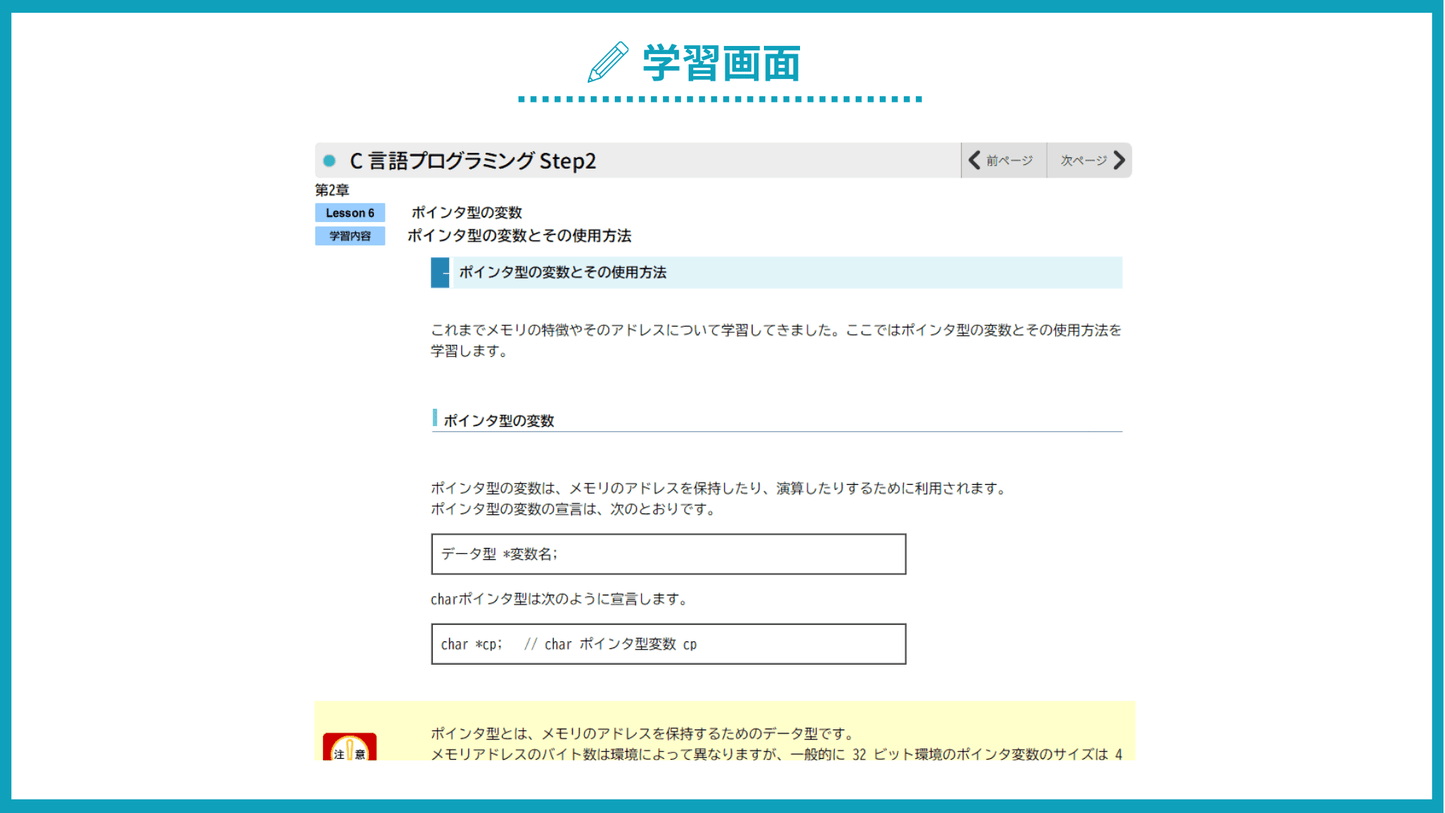
Task: Go to 次ページ
Action: (x=1083, y=160)
